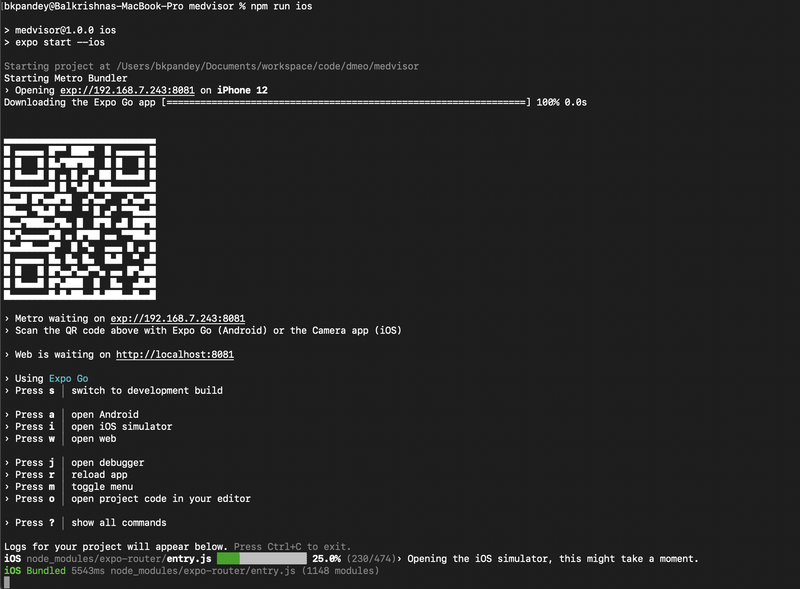
Task: Click the Expo Go download progress bar
Action: click(x=346, y=102)
